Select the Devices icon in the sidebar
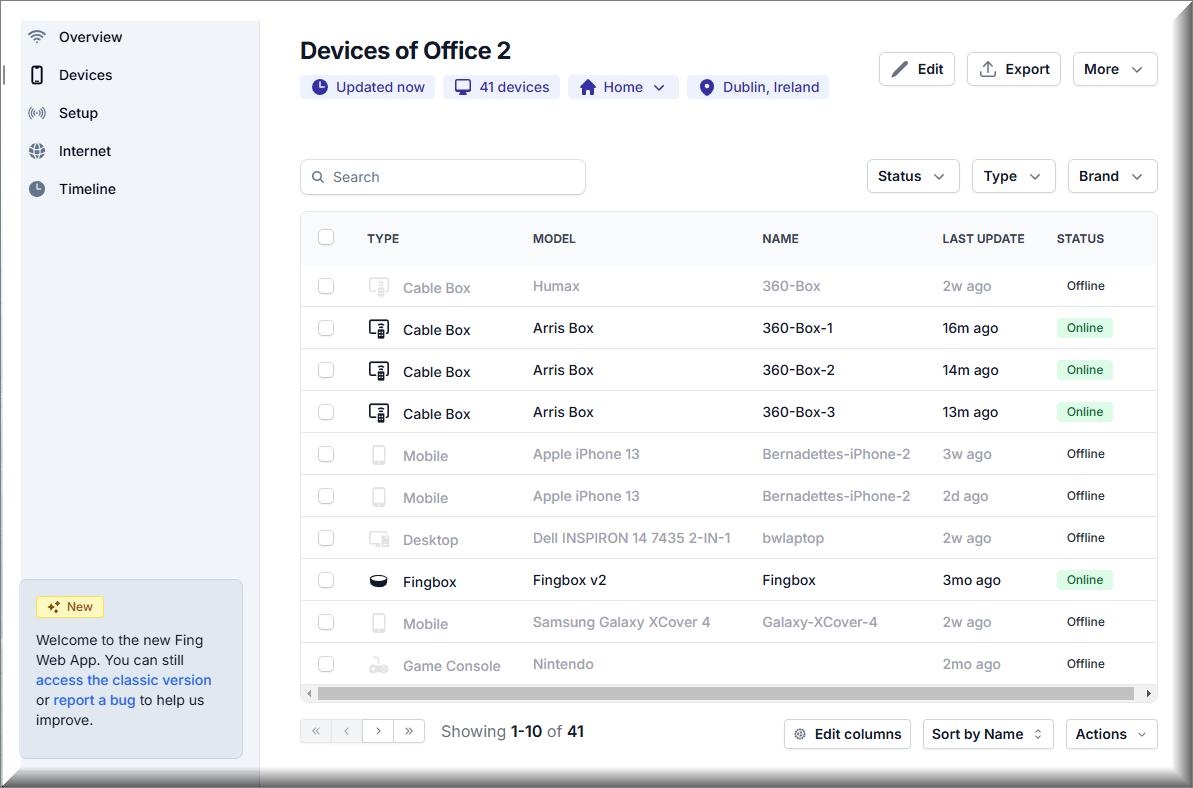The width and height of the screenshot is (1193, 788). click(37, 75)
